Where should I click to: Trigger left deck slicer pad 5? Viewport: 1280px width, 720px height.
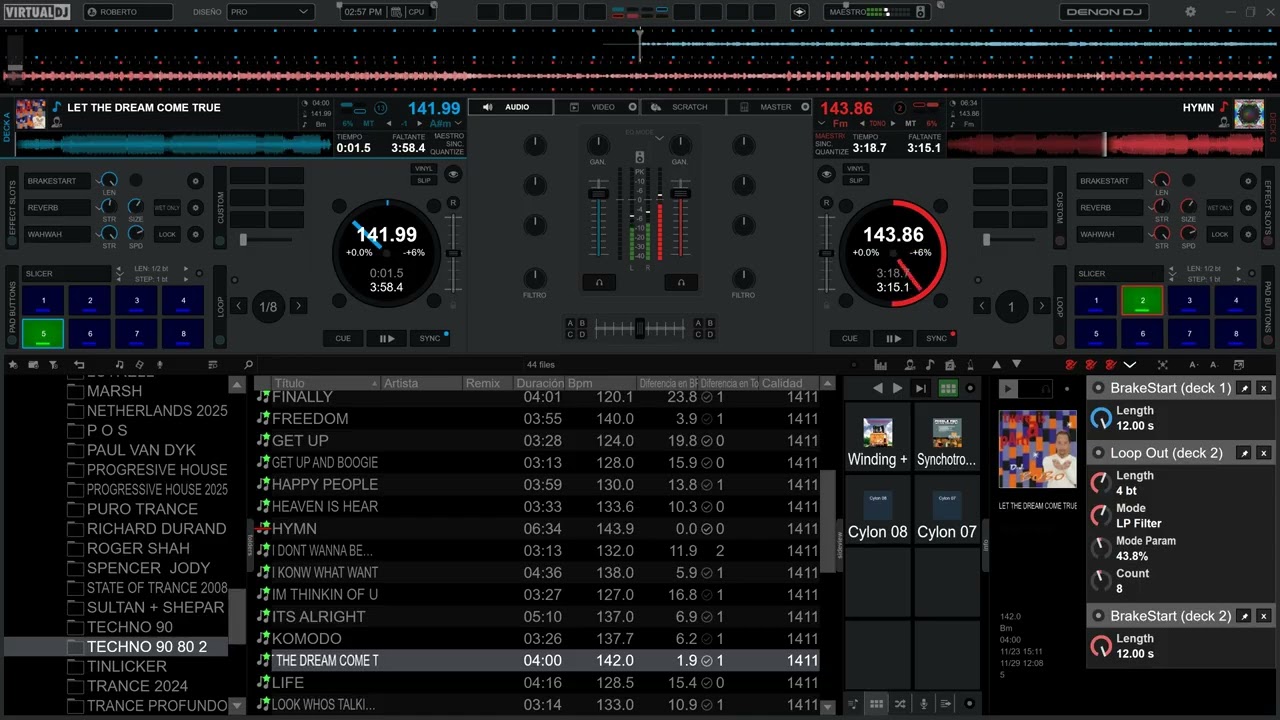tap(43, 334)
